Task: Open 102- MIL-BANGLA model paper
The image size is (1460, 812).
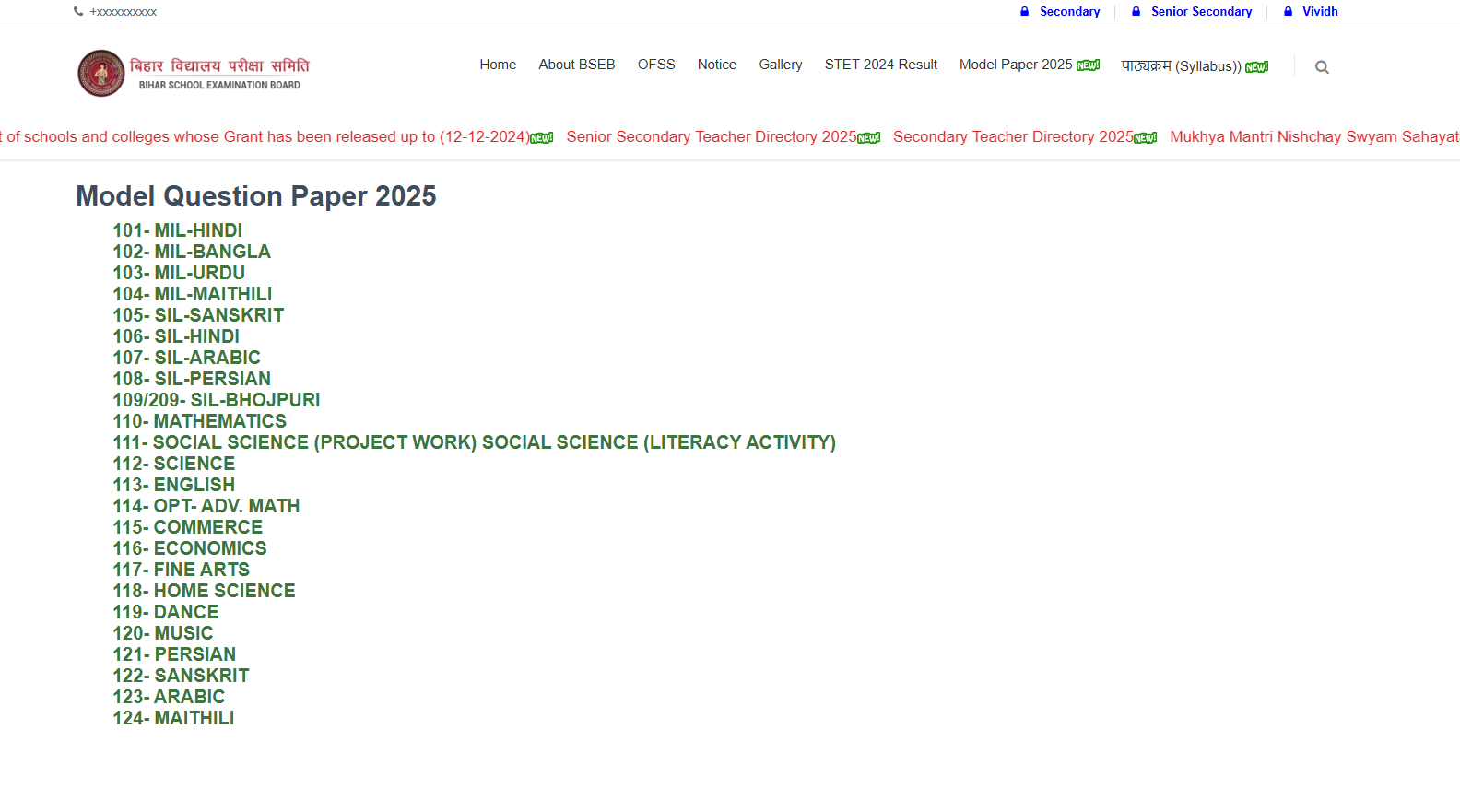Action: point(192,252)
